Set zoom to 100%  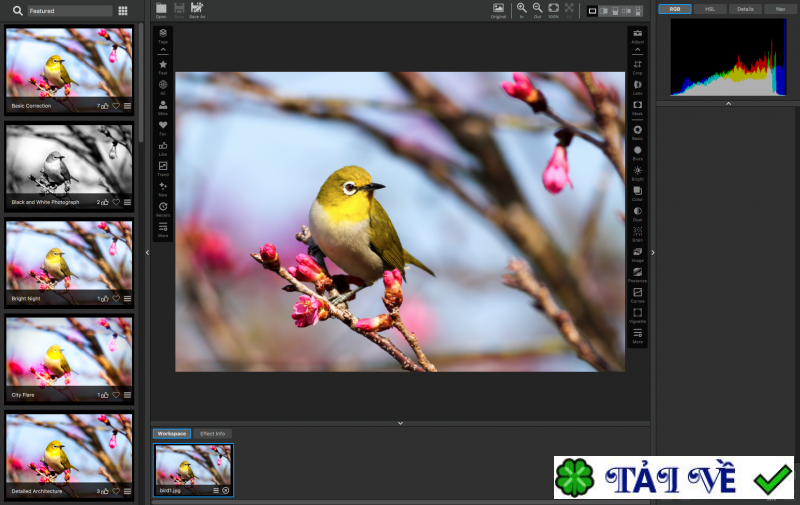click(553, 8)
